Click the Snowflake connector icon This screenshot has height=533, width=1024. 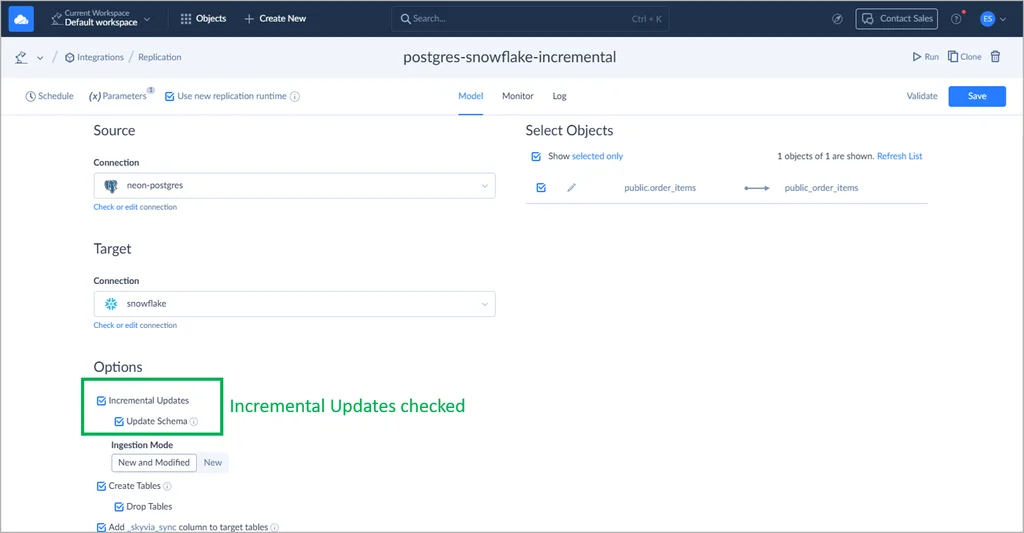111,304
